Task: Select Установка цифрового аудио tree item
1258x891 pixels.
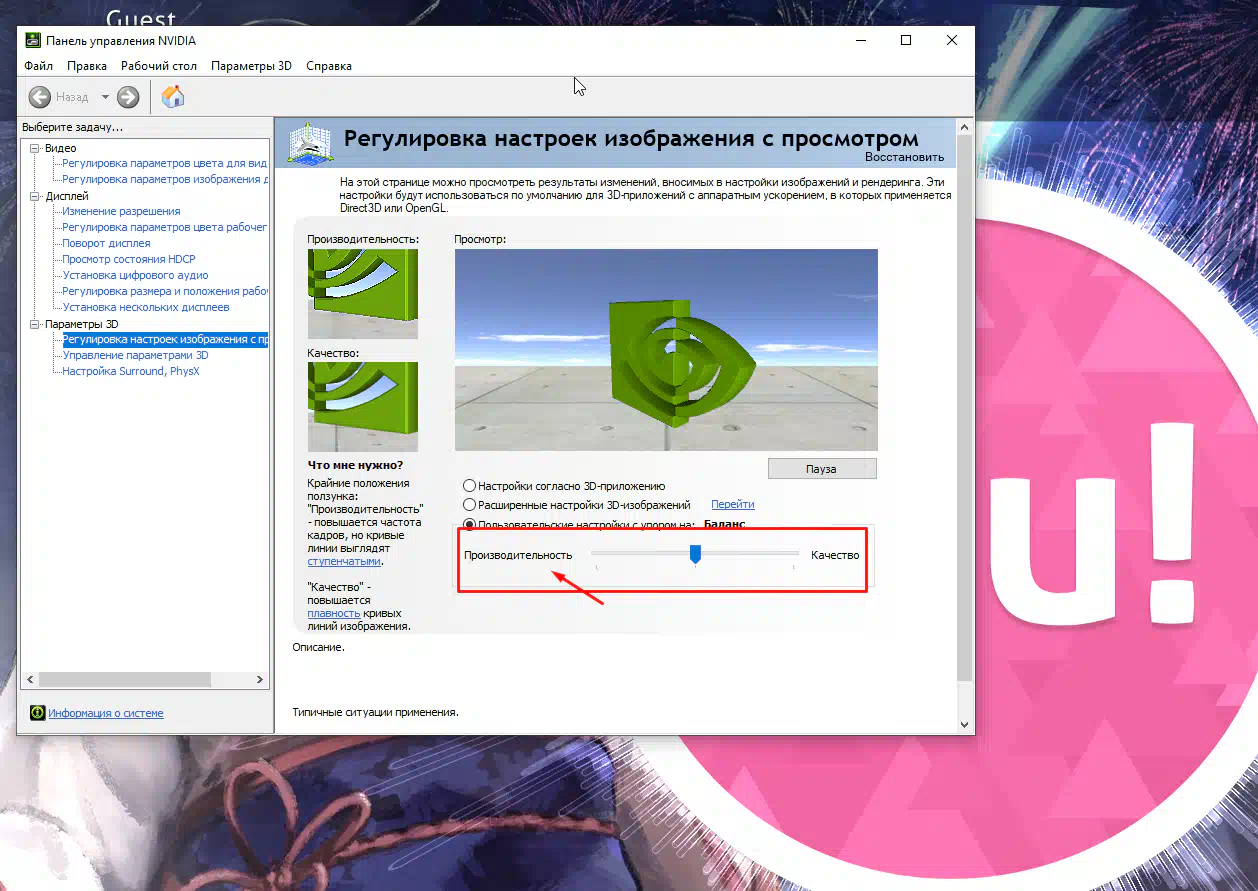Action: tap(135, 275)
